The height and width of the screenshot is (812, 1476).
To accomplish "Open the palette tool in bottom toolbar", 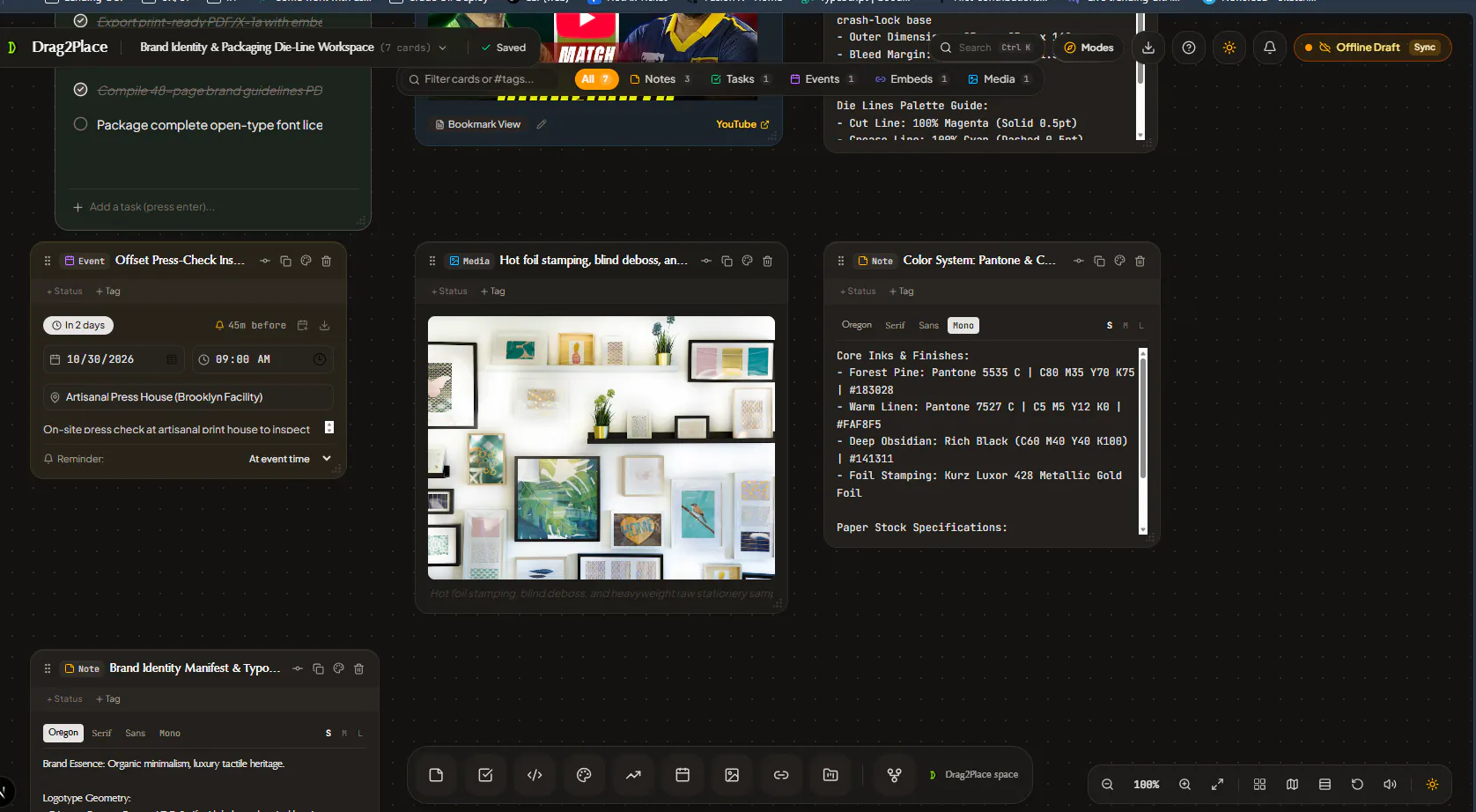I will (x=584, y=775).
